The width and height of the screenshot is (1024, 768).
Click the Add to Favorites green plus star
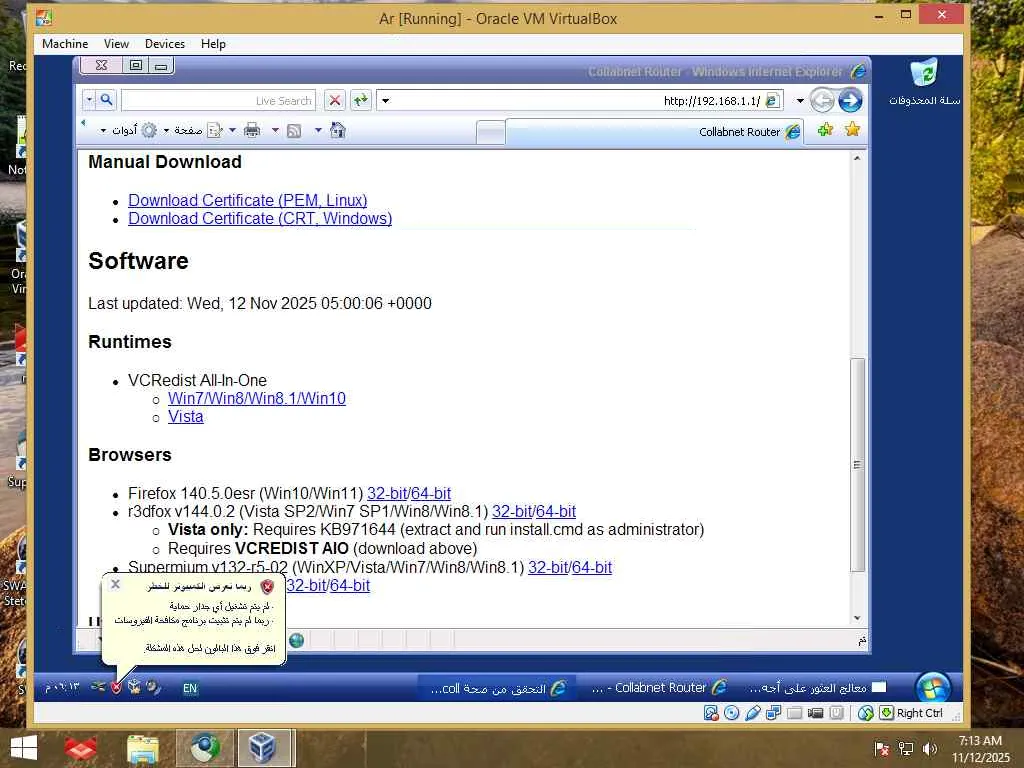(825, 129)
